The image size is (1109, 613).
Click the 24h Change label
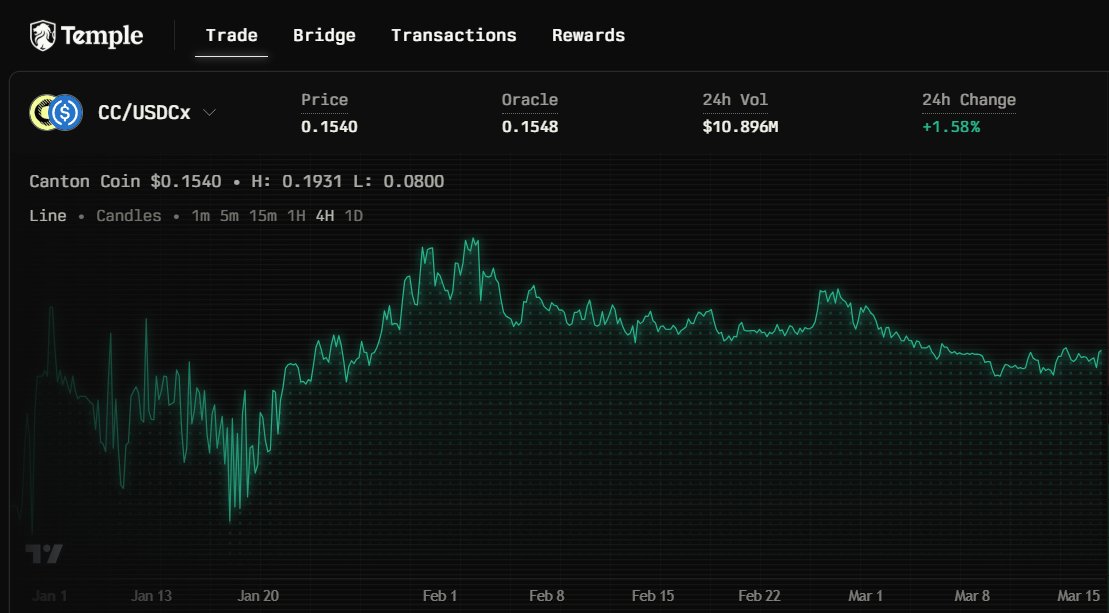[x=969, y=100]
